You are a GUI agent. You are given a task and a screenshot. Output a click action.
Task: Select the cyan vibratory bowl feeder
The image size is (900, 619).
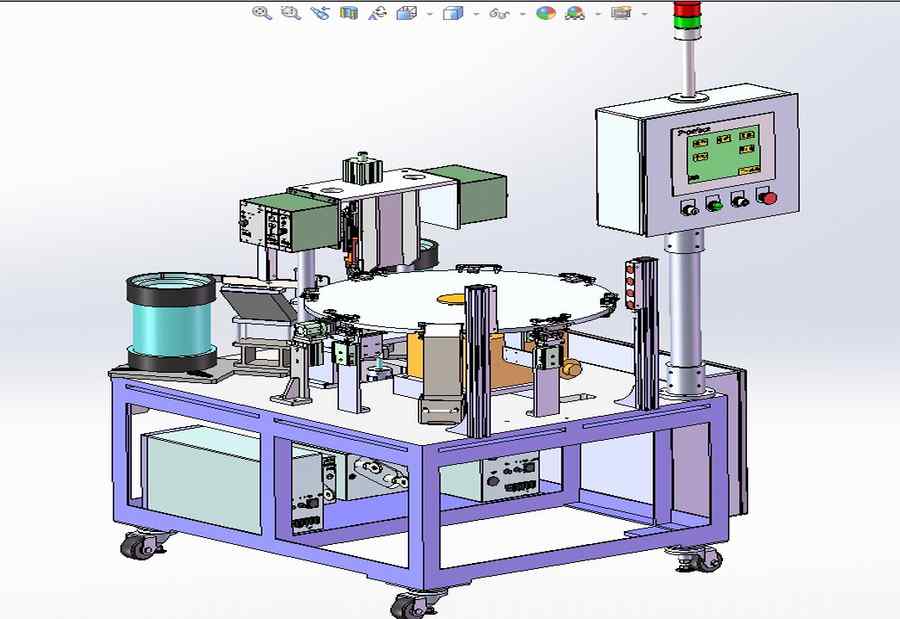[171, 322]
